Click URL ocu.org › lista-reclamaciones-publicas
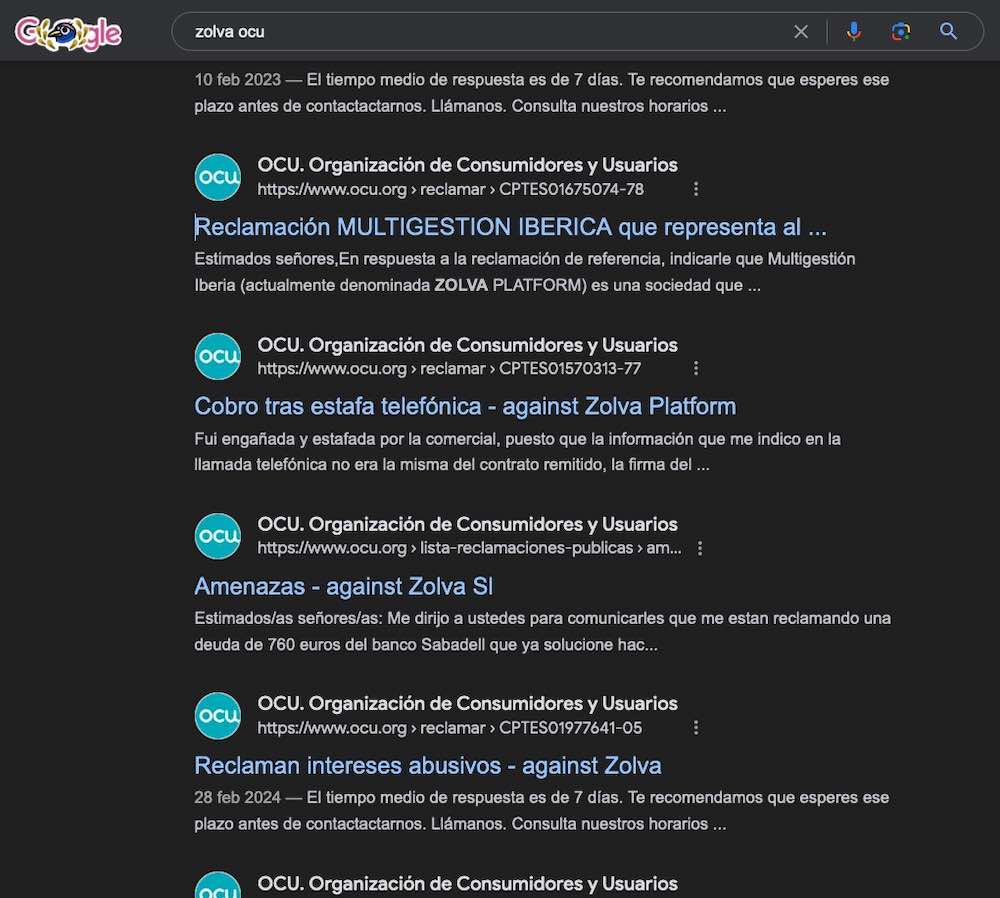The height and width of the screenshot is (898, 1000). pyautogui.click(x=469, y=548)
